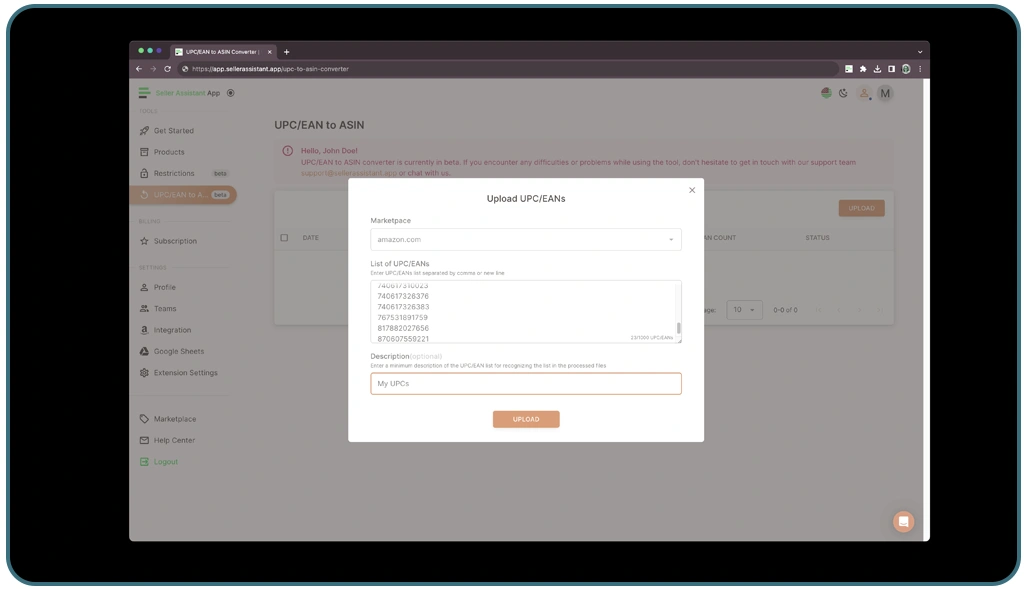Select the Get Started tool in sidebar
Image resolution: width=1026 pixels, height=589 pixels.
[172, 130]
